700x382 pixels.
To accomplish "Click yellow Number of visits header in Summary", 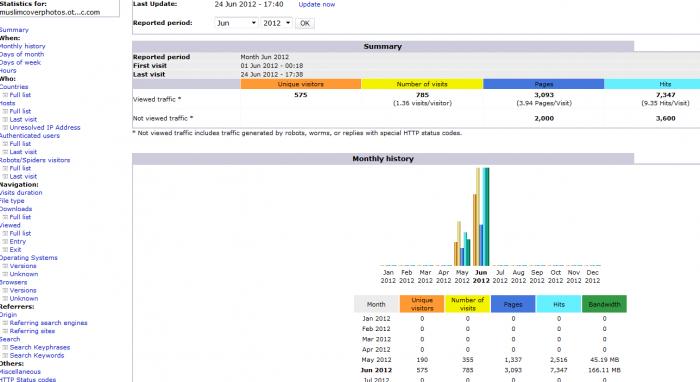I will [x=422, y=84].
